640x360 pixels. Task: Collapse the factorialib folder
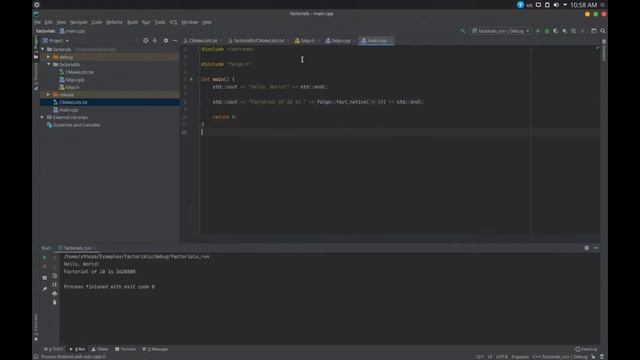coord(49,64)
